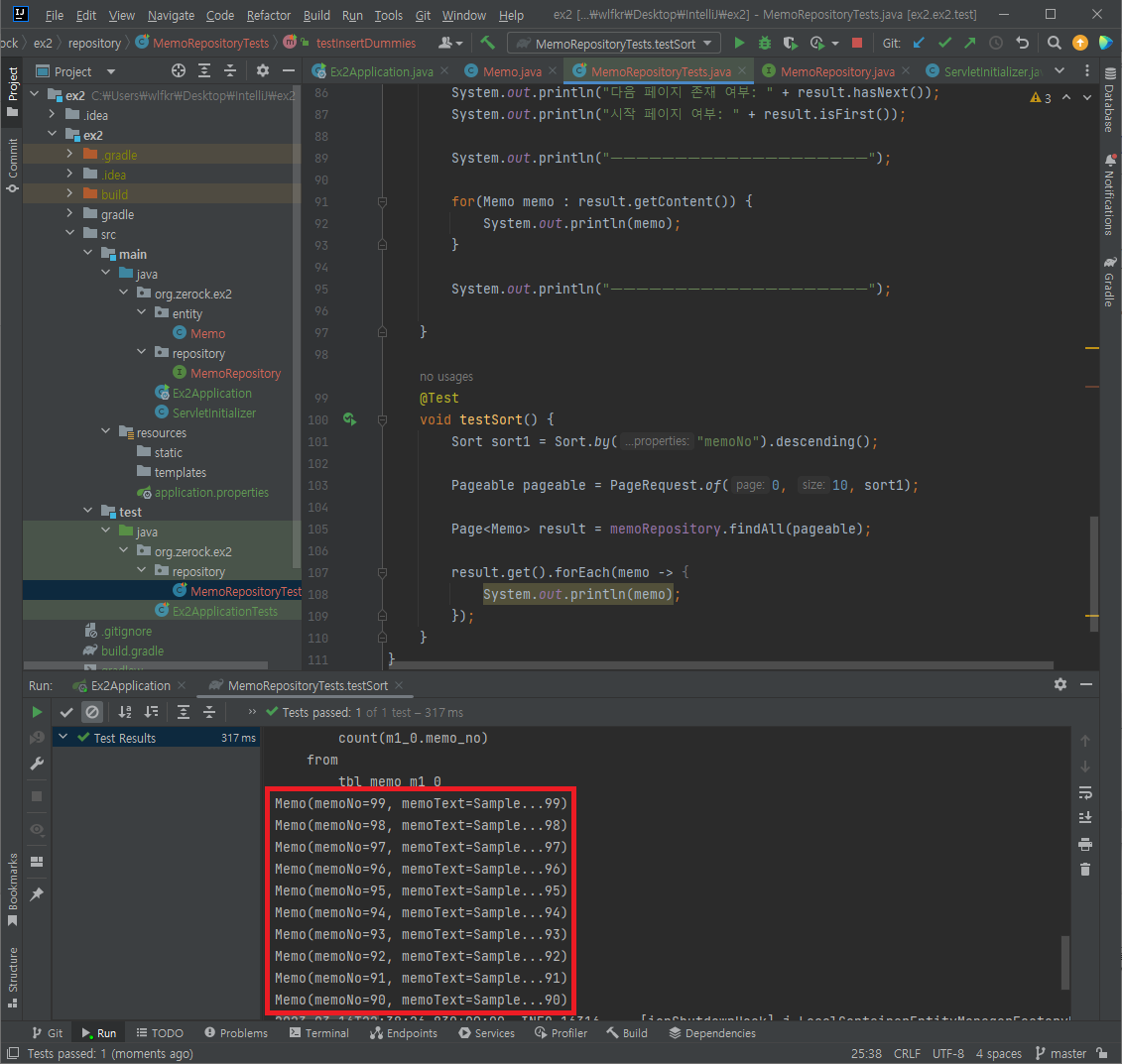Select Opened File crosshair icon in Project panel
Image resolution: width=1122 pixels, height=1064 pixels.
point(179,70)
